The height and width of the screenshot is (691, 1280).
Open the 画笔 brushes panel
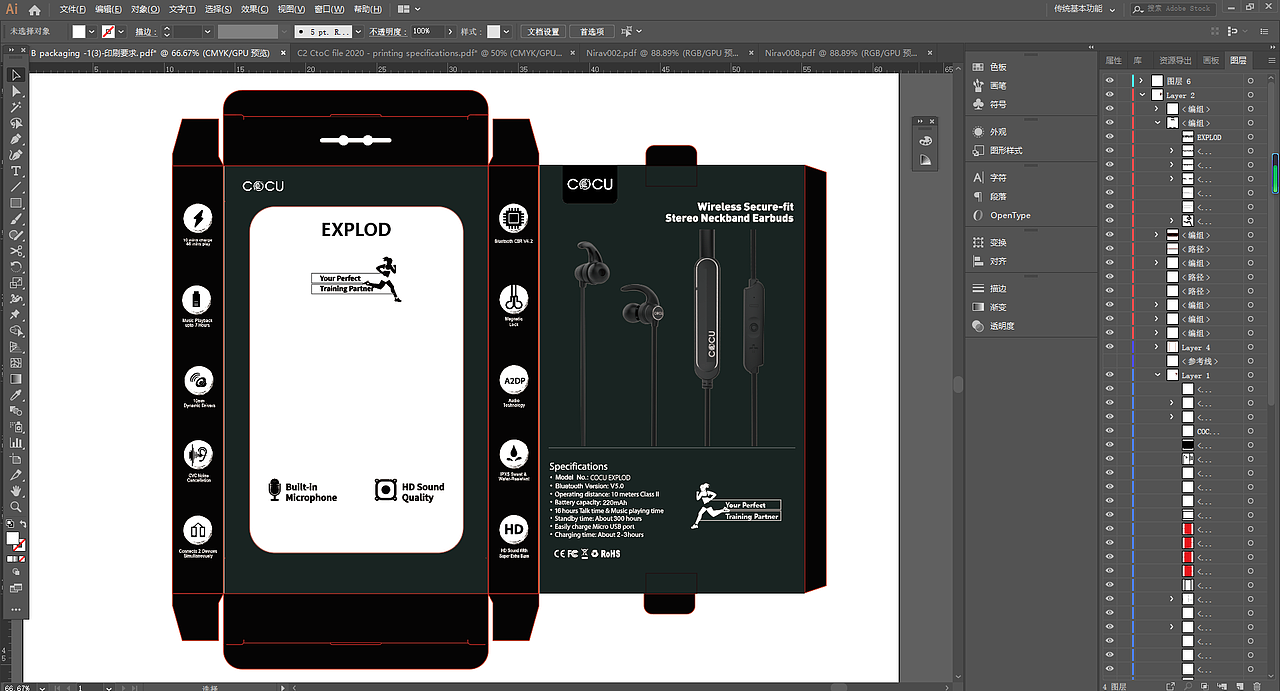coord(992,86)
